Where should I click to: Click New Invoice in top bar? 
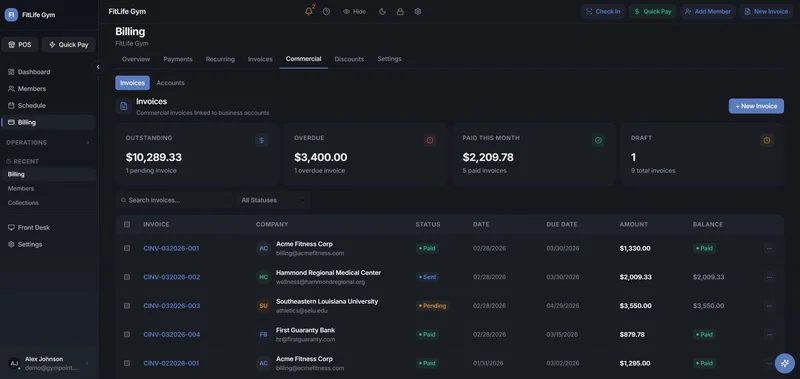pos(766,11)
